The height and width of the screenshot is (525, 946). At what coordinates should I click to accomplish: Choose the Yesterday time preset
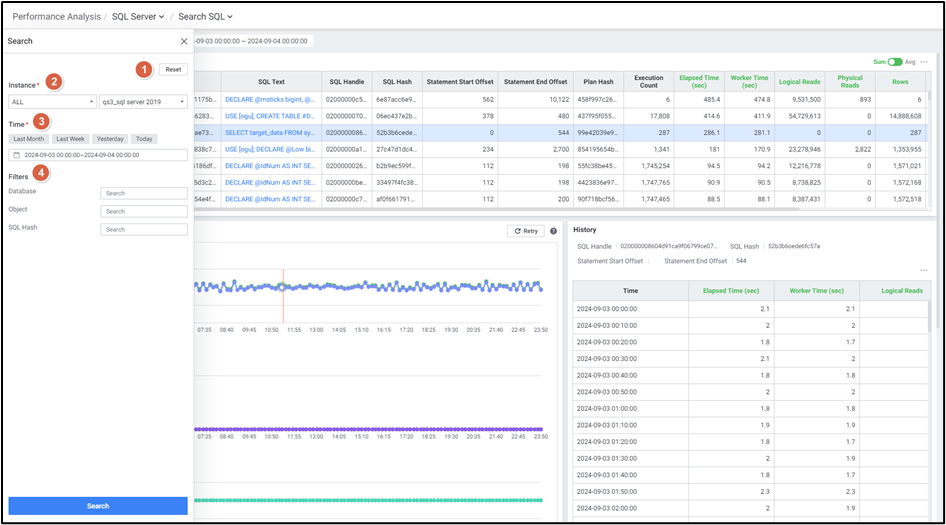pyautogui.click(x=110, y=139)
